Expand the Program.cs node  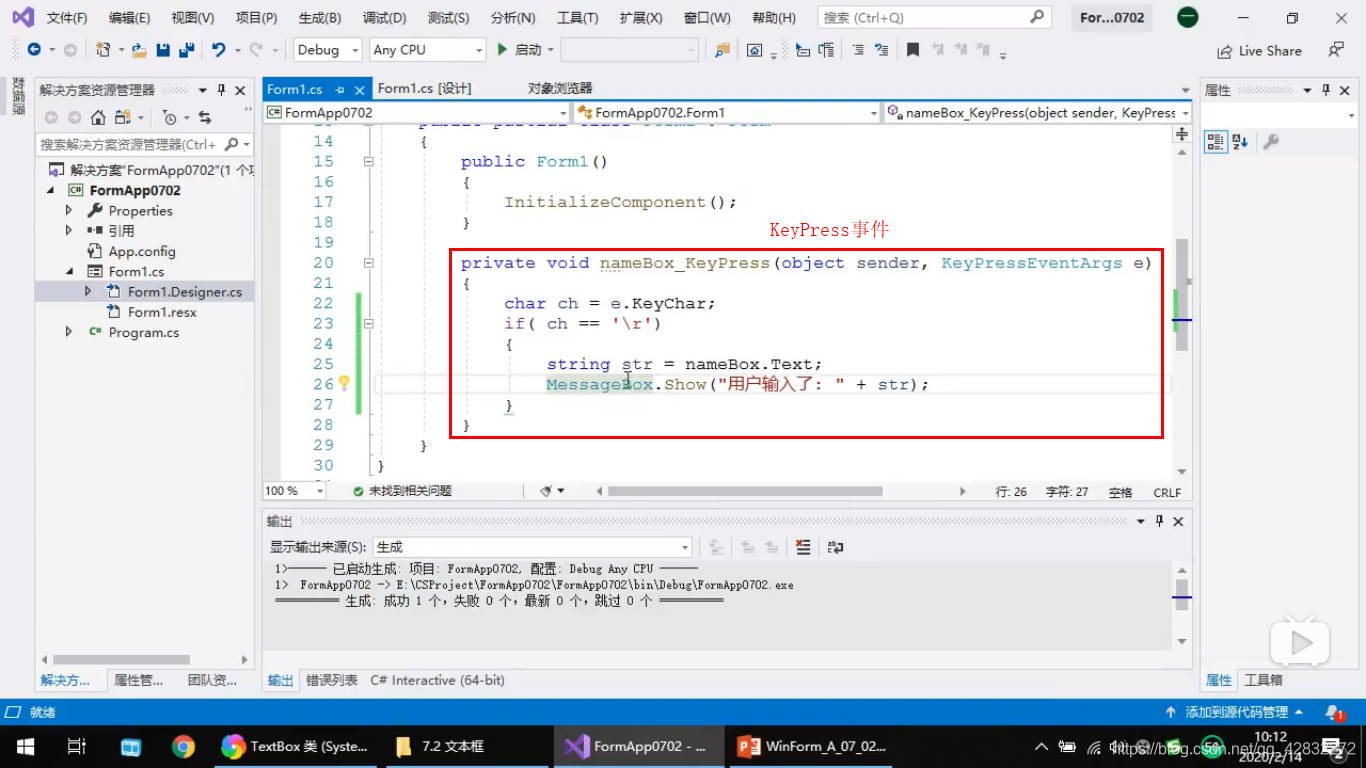click(69, 332)
